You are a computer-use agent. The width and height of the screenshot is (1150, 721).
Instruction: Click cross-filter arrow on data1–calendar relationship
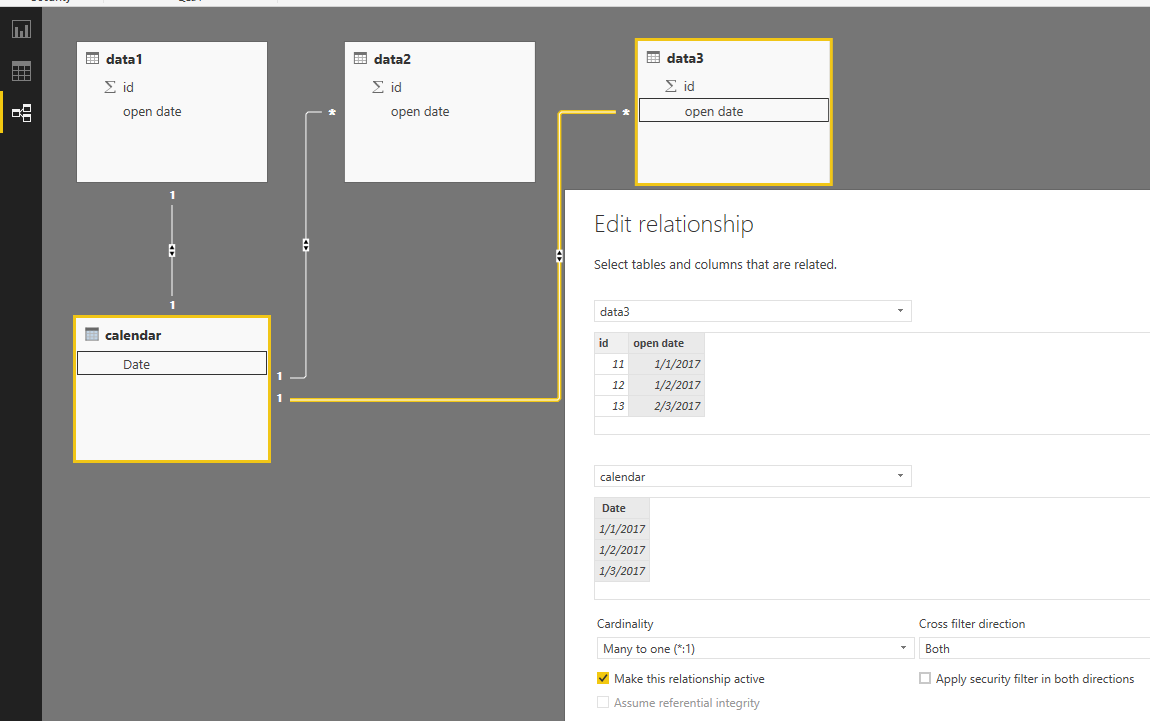click(x=172, y=250)
